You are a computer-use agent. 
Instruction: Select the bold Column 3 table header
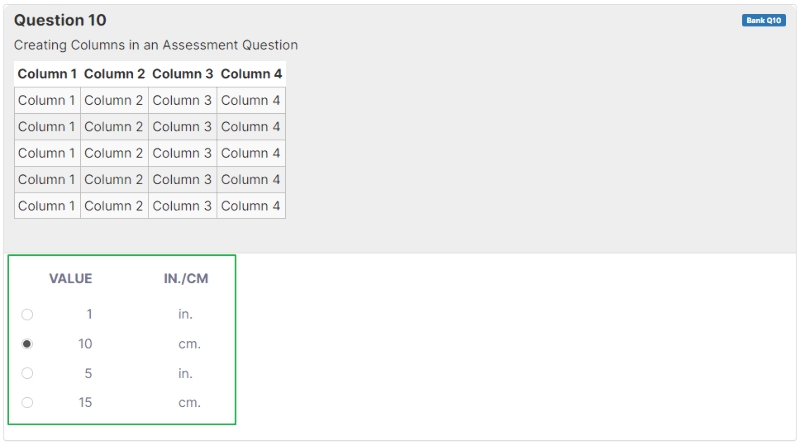point(182,74)
